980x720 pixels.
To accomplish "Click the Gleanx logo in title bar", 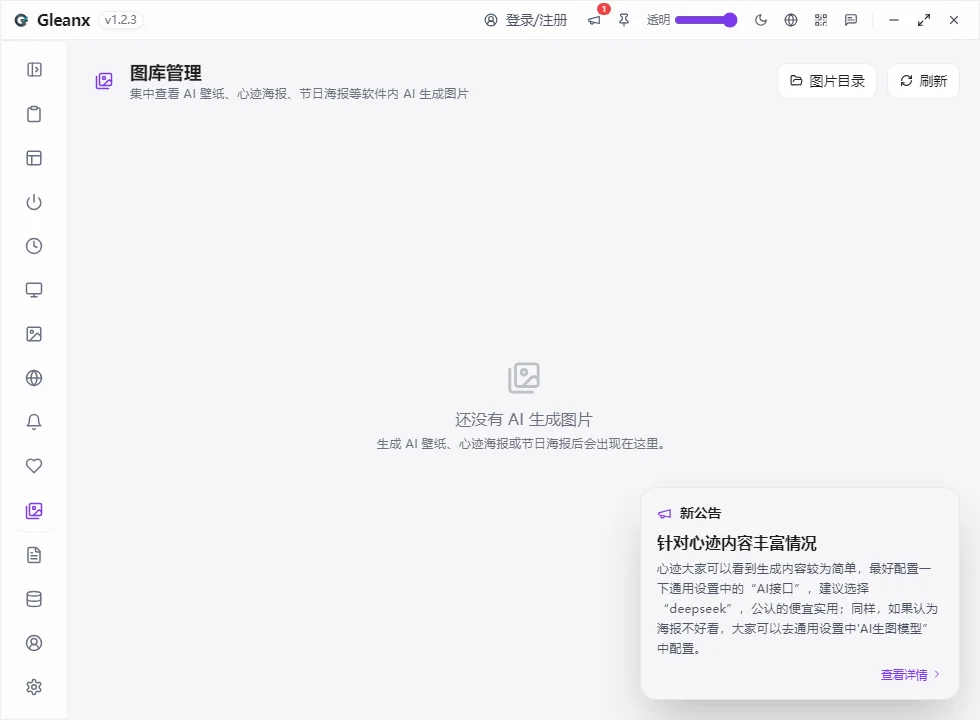I will coord(21,20).
